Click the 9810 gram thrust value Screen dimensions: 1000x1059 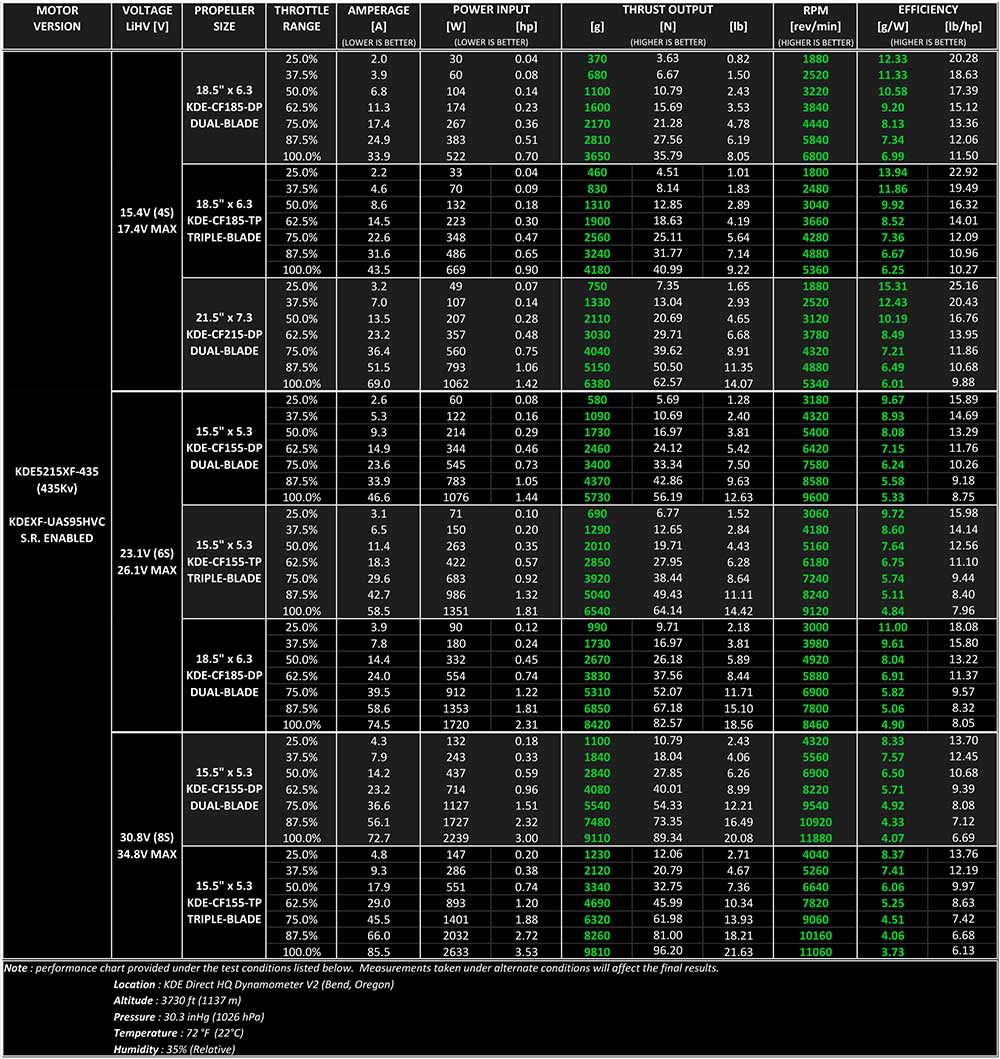(598, 952)
